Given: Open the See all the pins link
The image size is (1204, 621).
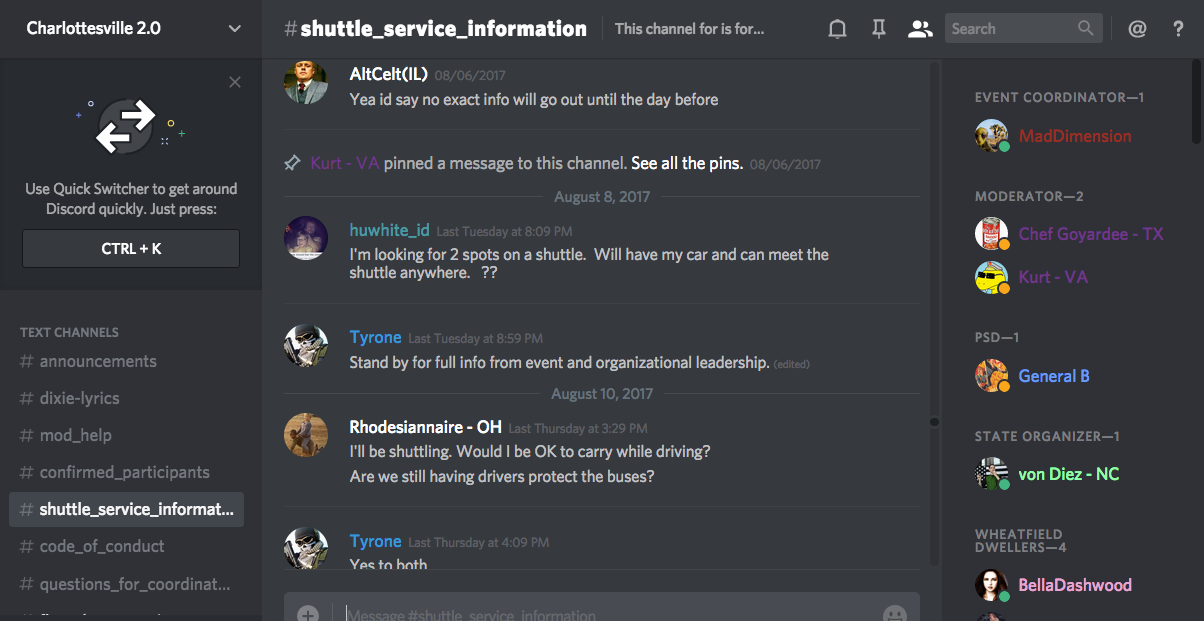Looking at the screenshot, I should 687,163.
